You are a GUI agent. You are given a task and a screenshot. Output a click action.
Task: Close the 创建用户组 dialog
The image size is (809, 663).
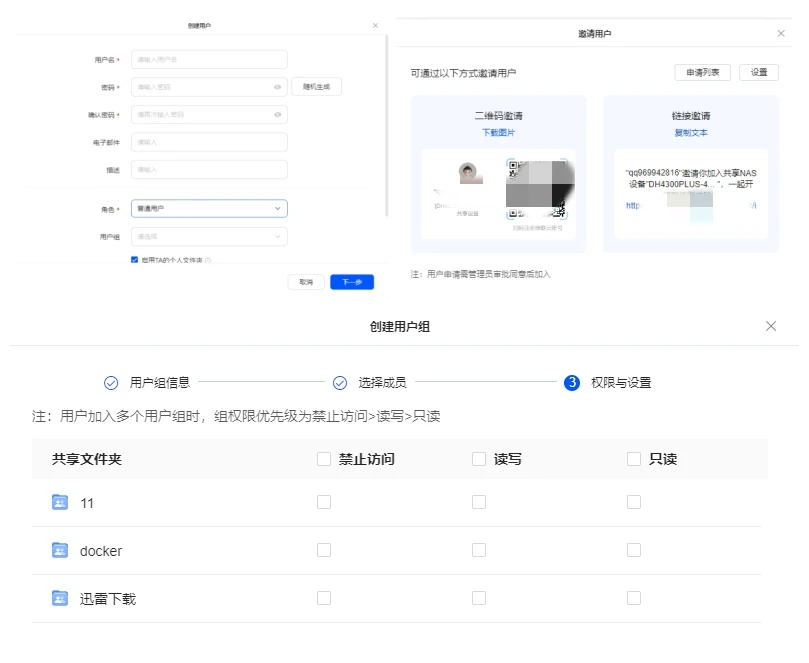[771, 326]
